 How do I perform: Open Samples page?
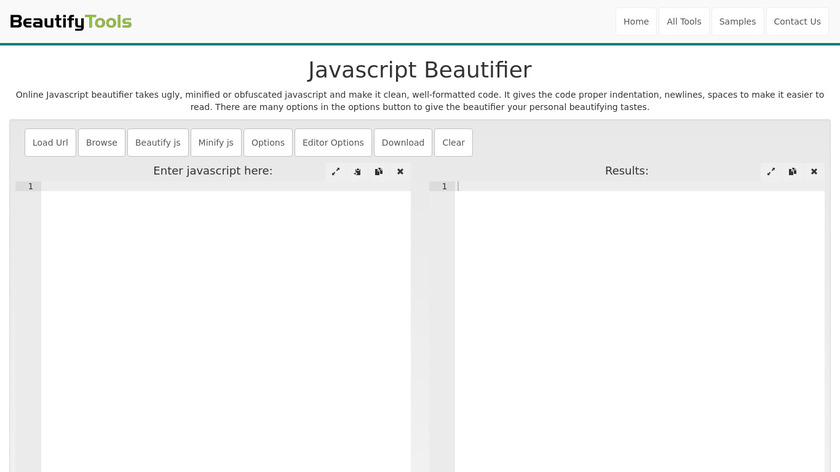pos(738,21)
